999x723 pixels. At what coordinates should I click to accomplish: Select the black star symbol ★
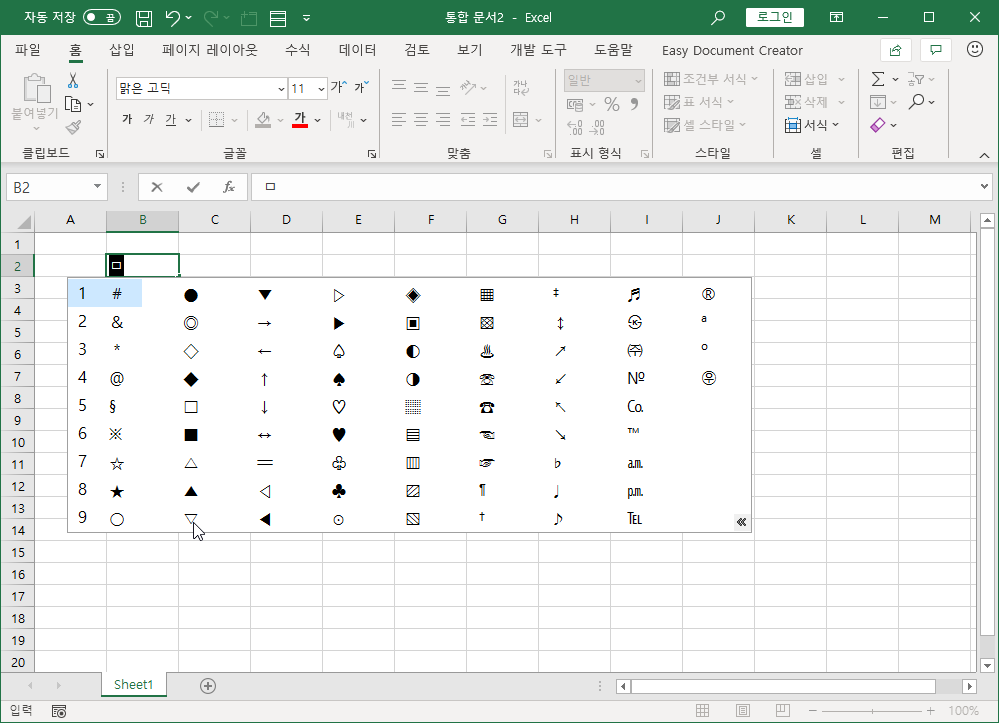pyautogui.click(x=117, y=491)
